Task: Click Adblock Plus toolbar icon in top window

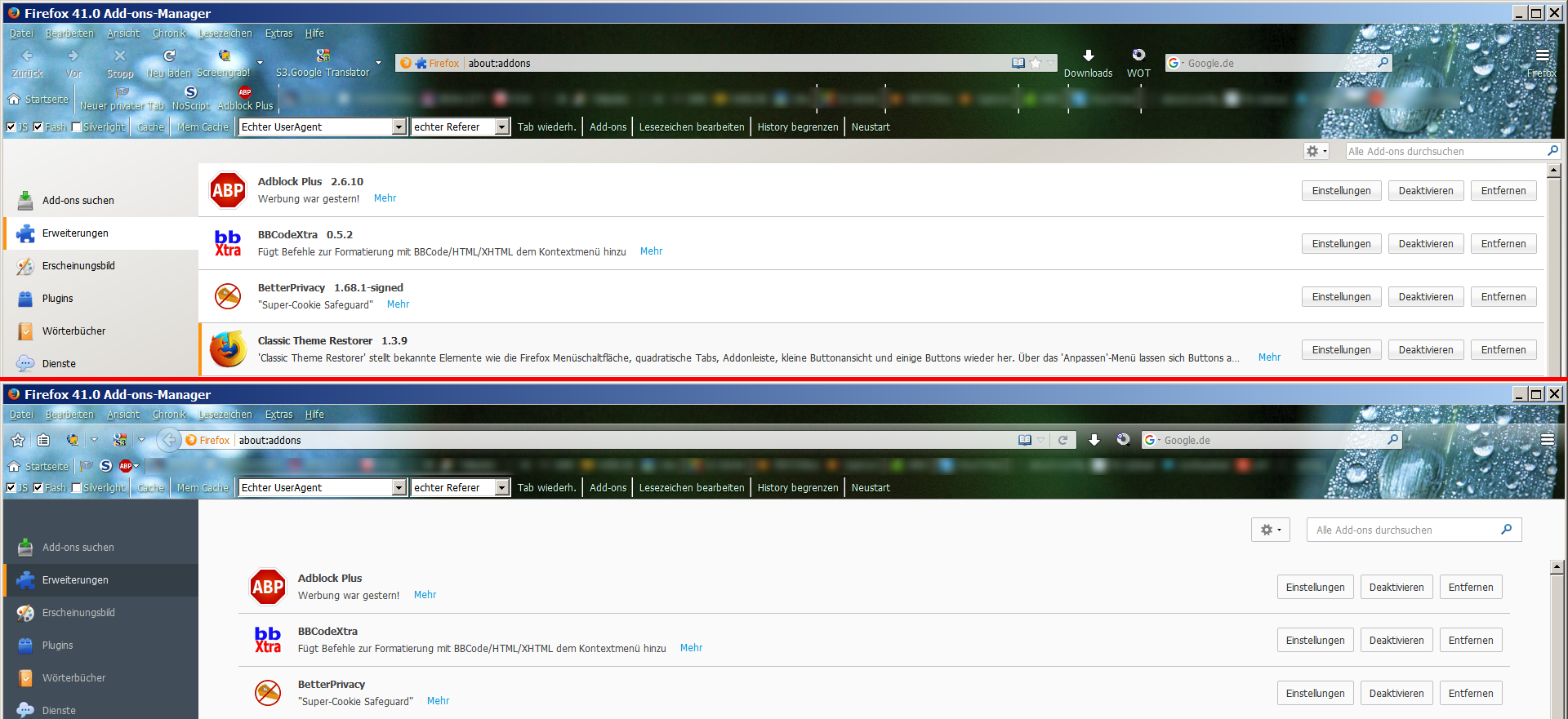Action: [x=245, y=92]
